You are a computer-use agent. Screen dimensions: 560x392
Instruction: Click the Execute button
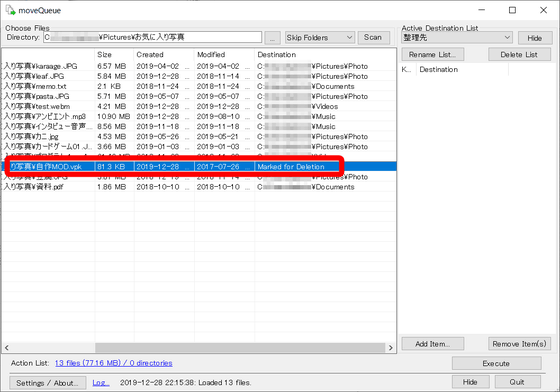click(x=496, y=363)
